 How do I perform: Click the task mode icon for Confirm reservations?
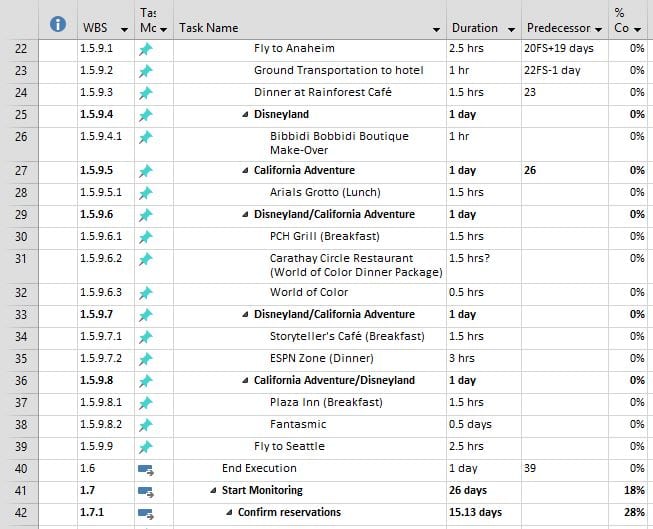click(x=145, y=513)
